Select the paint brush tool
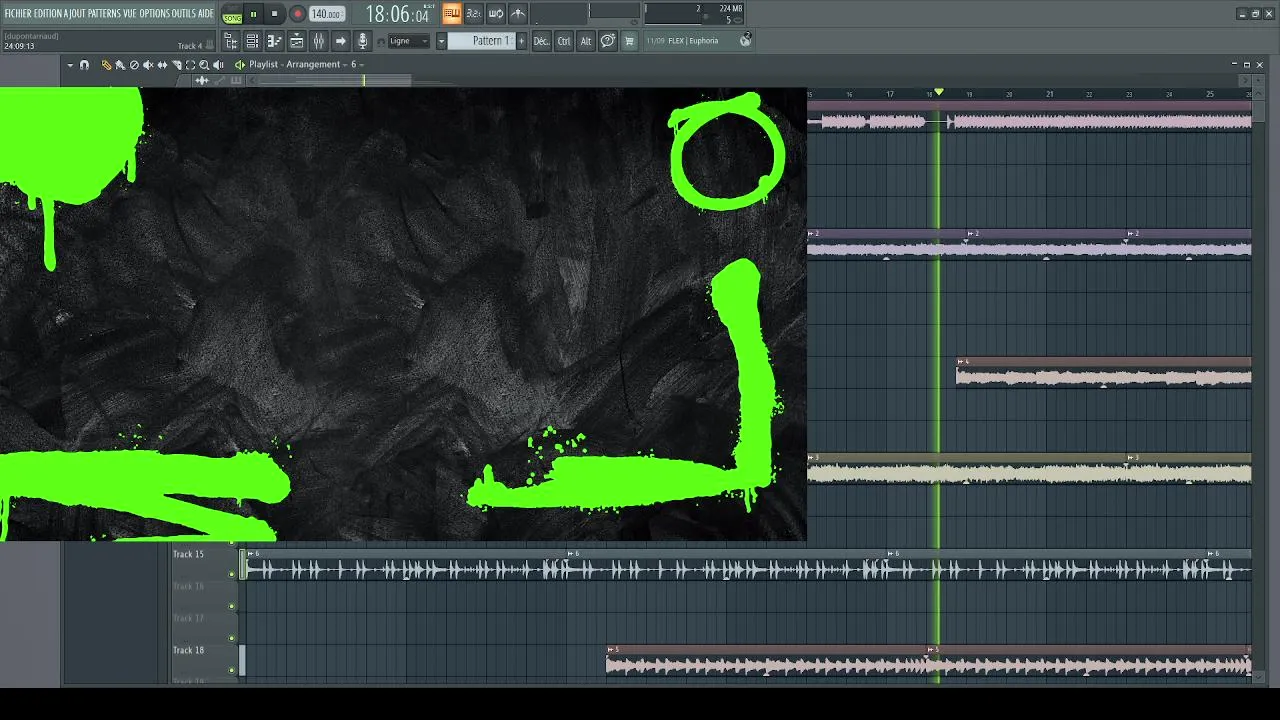 tap(120, 65)
